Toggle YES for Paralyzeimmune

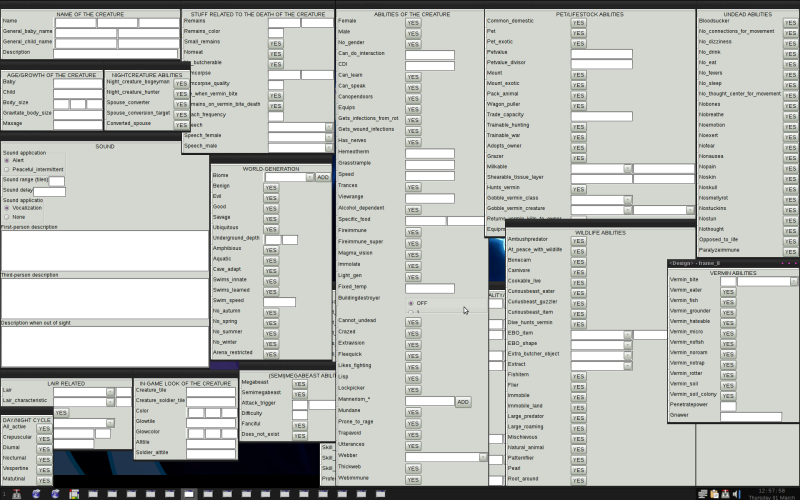(x=790, y=252)
